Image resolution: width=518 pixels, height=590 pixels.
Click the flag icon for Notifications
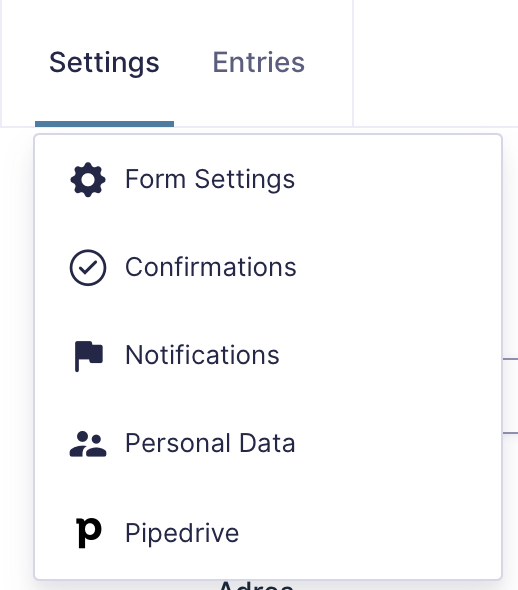coord(89,356)
